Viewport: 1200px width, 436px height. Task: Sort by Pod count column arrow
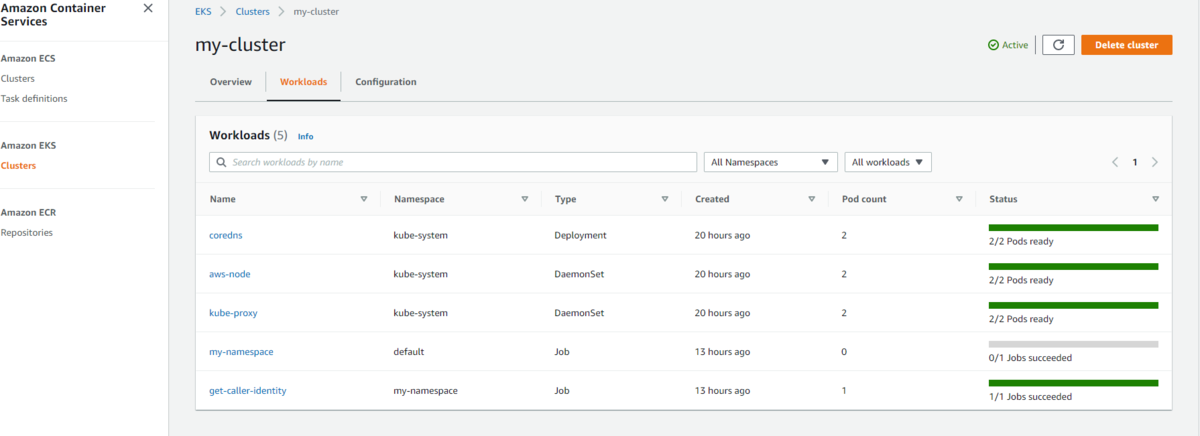click(959, 199)
